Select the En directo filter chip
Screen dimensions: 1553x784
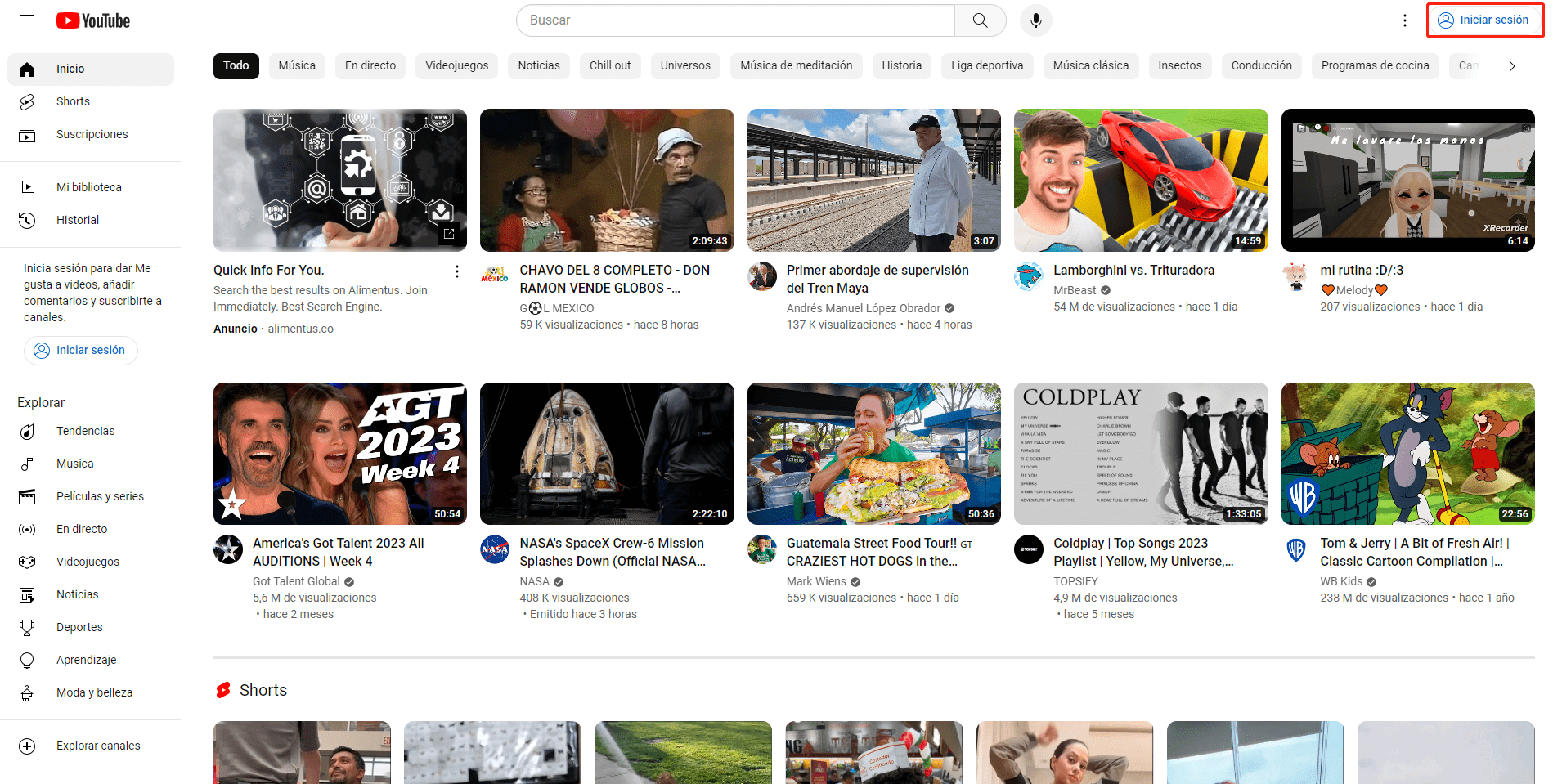(x=370, y=66)
